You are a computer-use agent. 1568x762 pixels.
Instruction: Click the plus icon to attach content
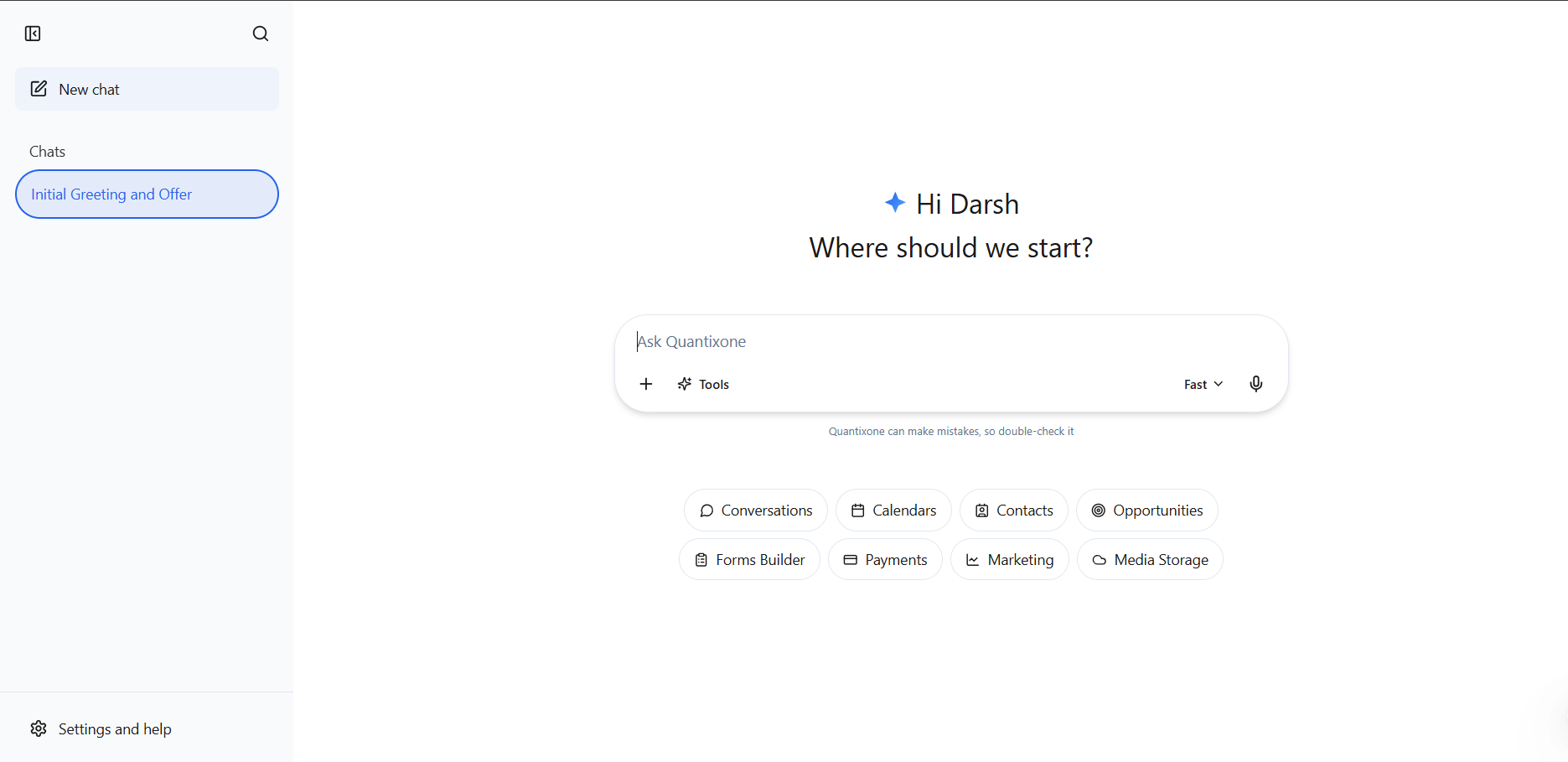coord(645,384)
